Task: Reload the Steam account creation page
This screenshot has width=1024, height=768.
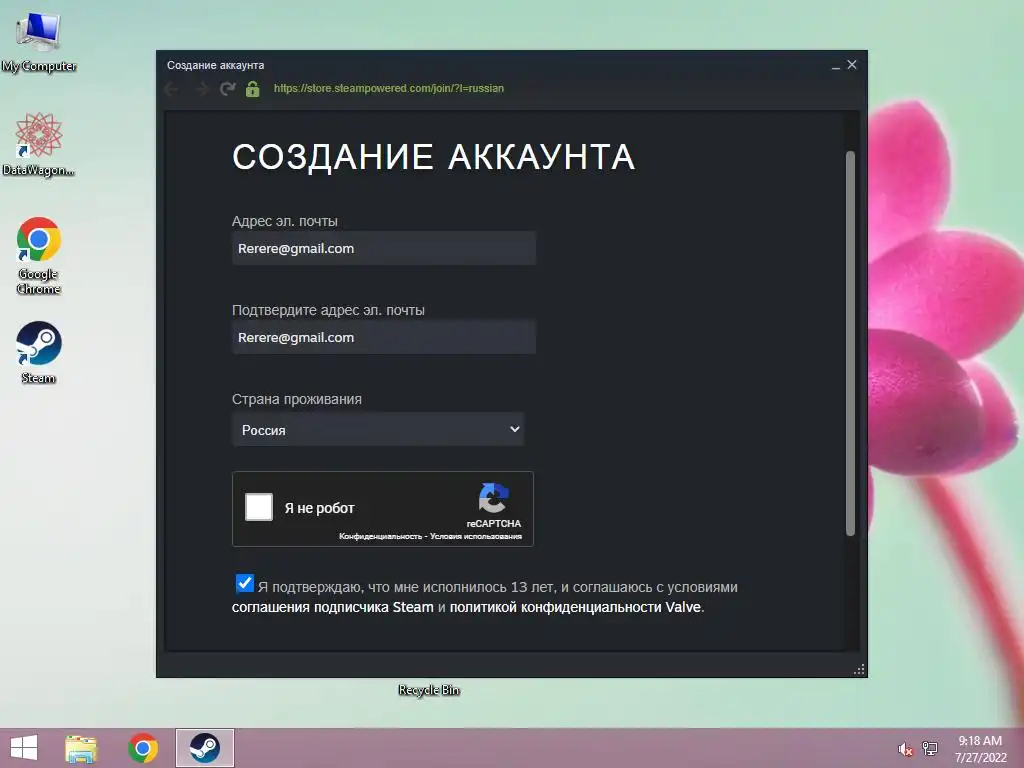Action: tap(228, 89)
